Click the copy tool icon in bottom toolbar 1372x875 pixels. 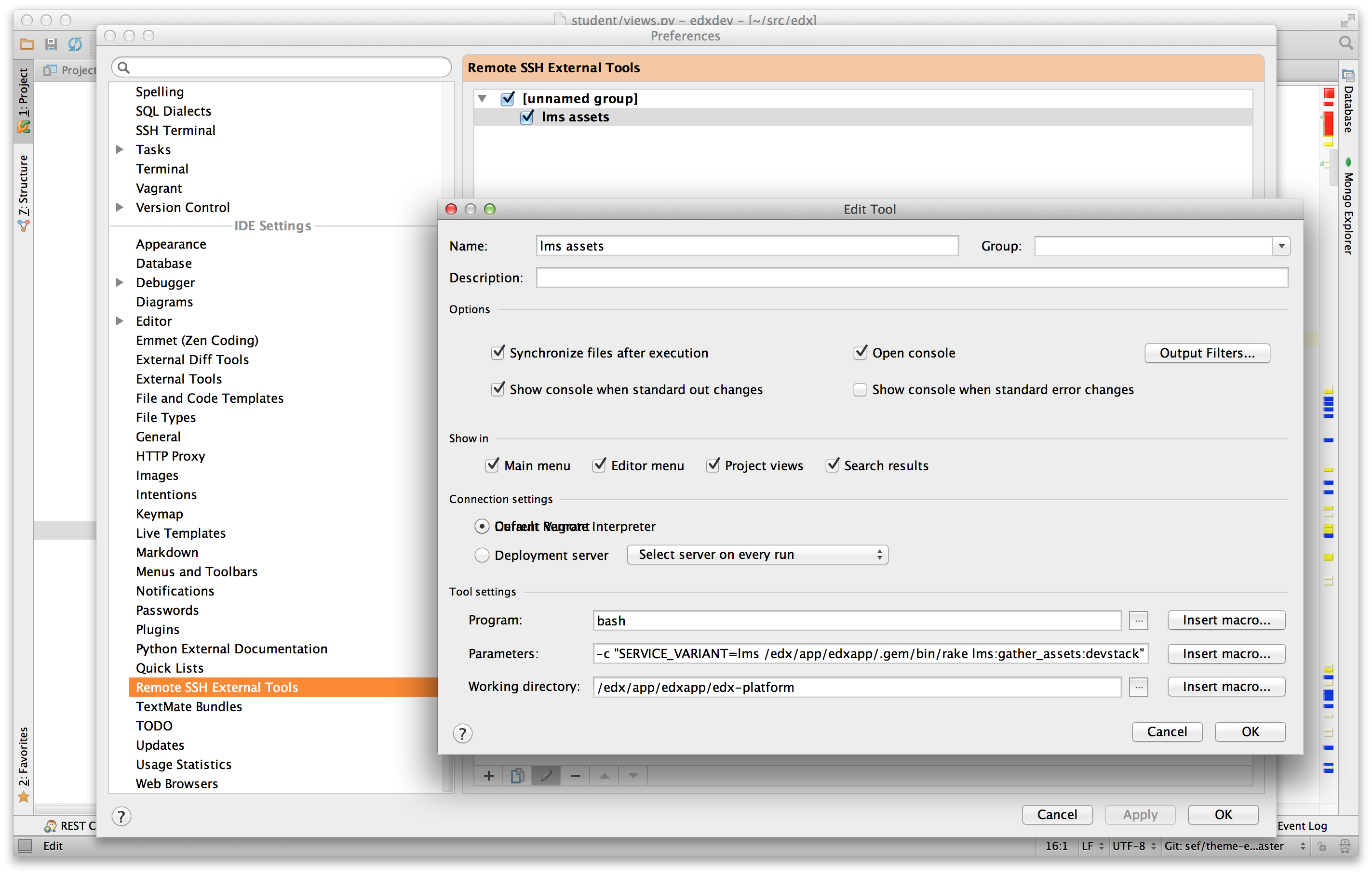tap(517, 775)
